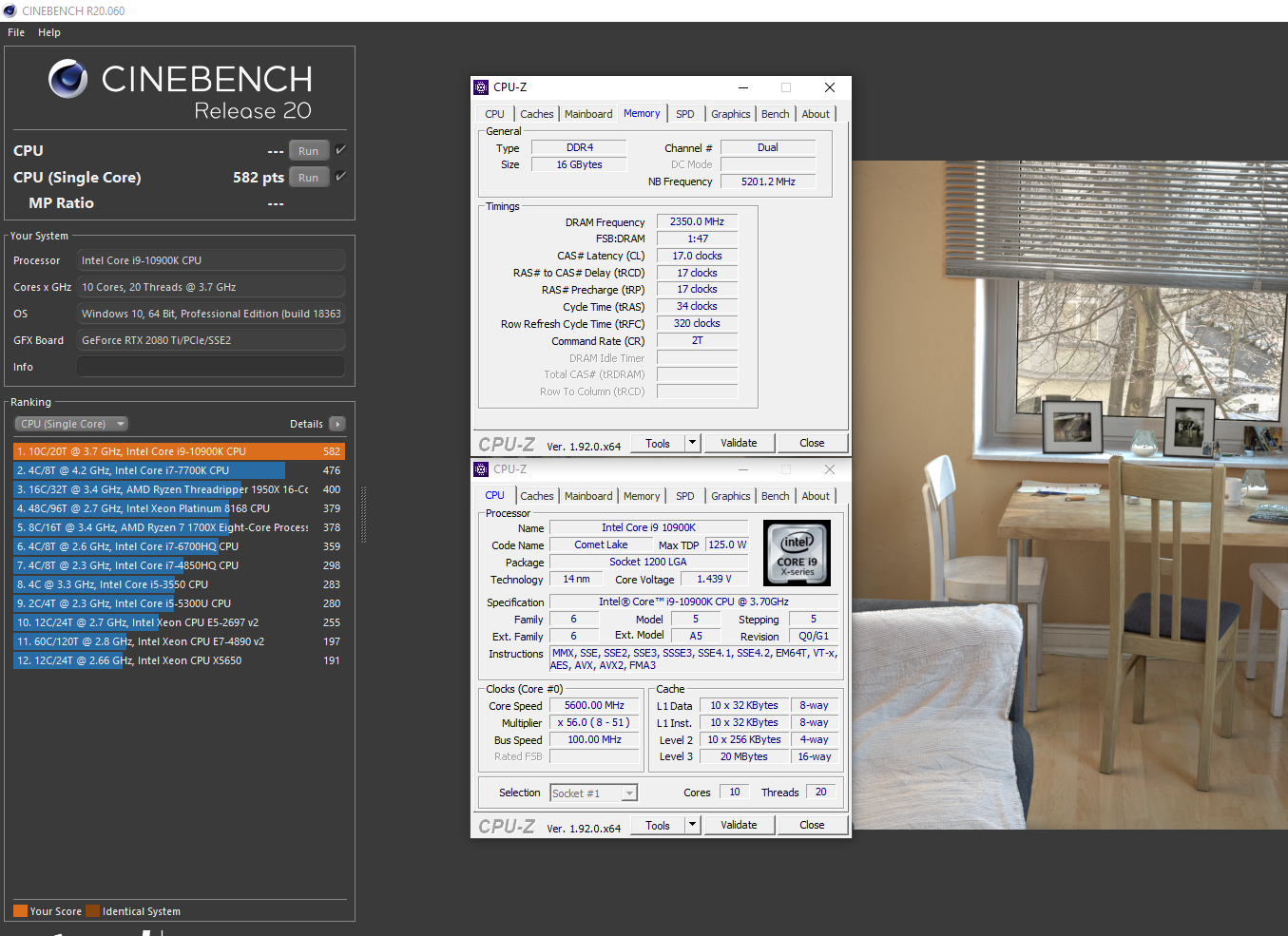
Task: Click Close button in upper CPU-Z
Action: click(x=812, y=443)
